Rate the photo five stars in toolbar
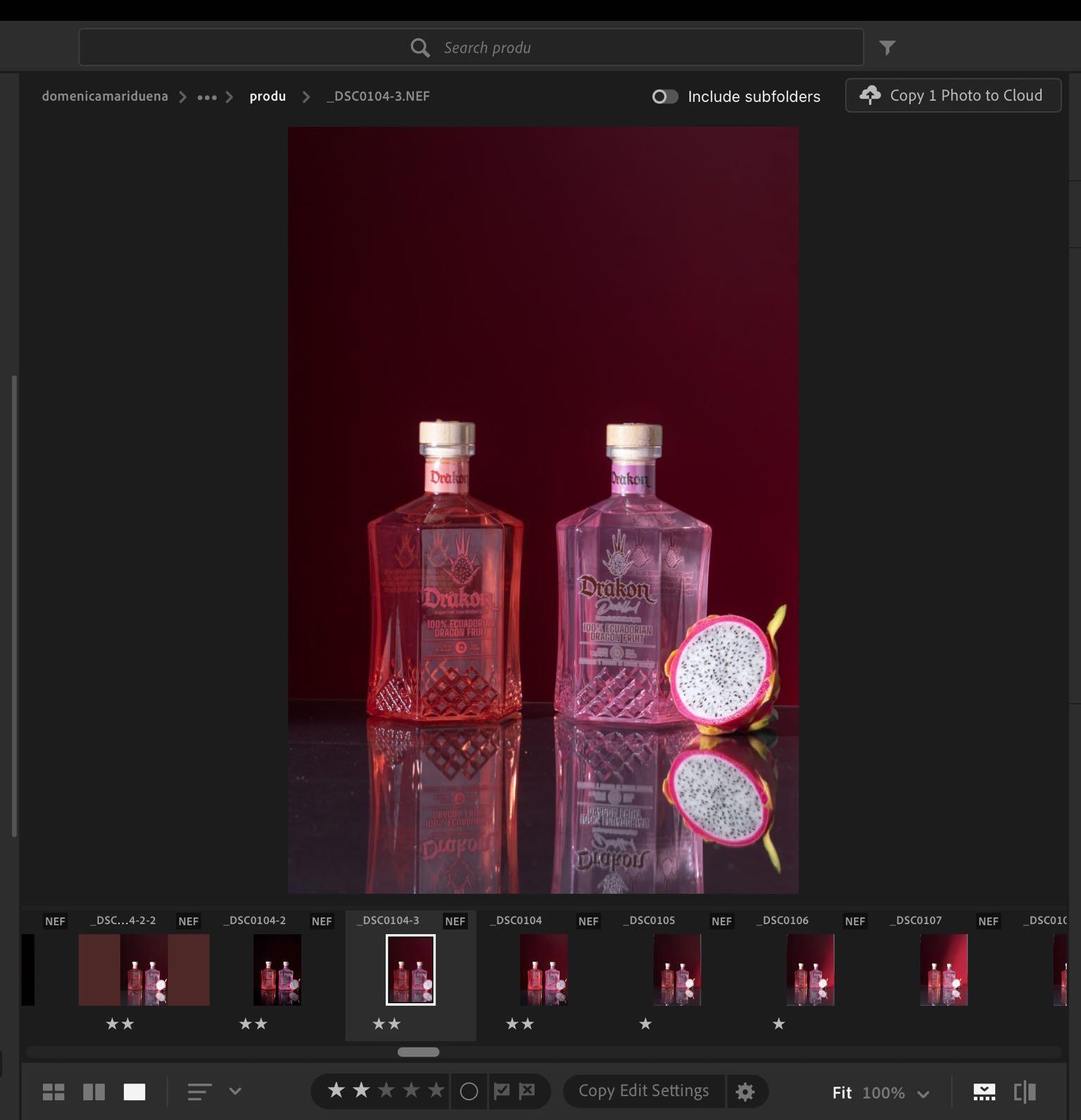The width and height of the screenshot is (1081, 1120). [x=436, y=1090]
